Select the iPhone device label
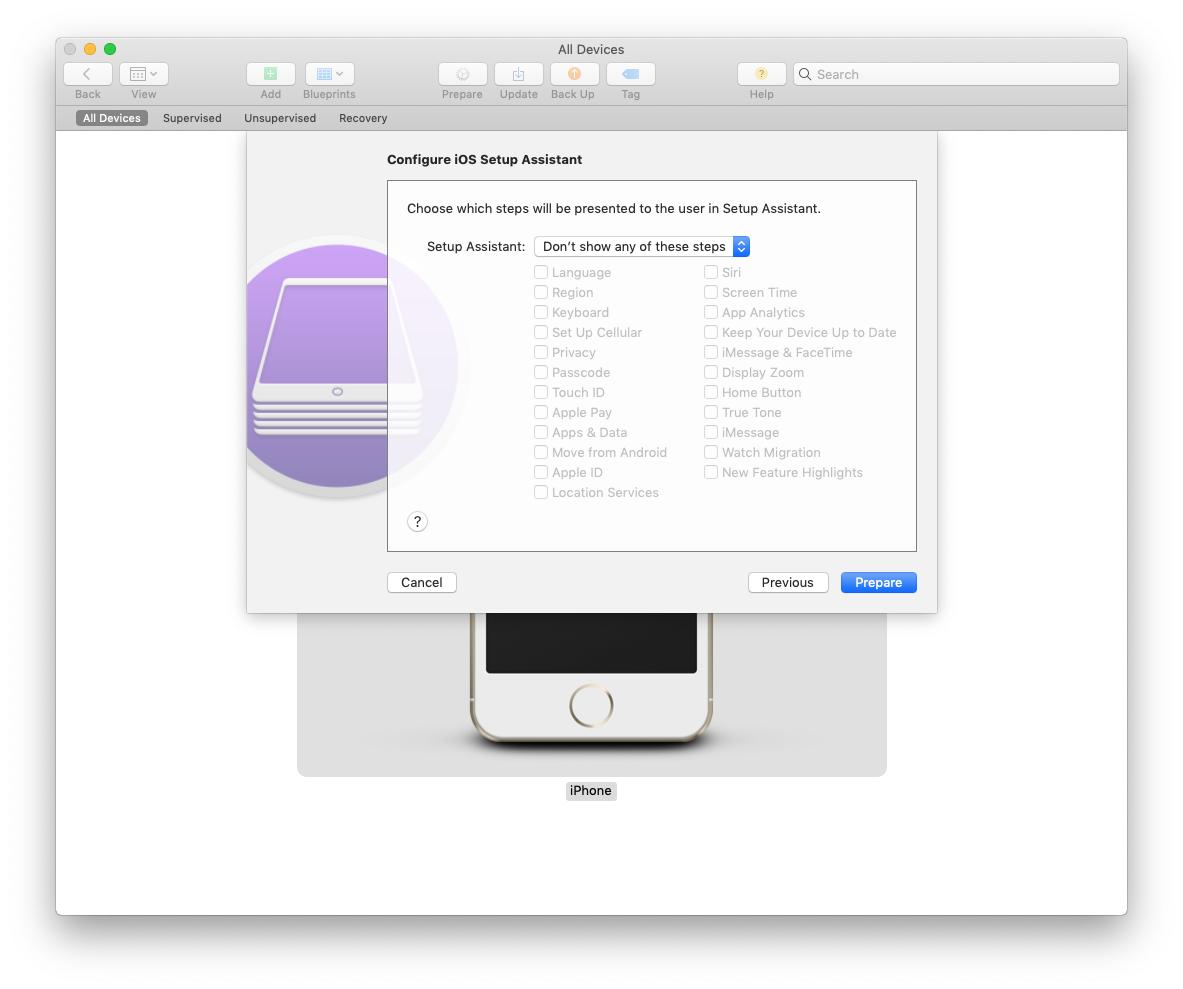The width and height of the screenshot is (1183, 989). click(x=591, y=791)
